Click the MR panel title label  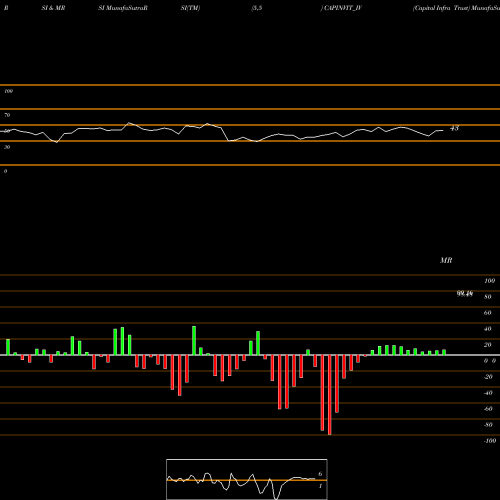(x=446, y=260)
